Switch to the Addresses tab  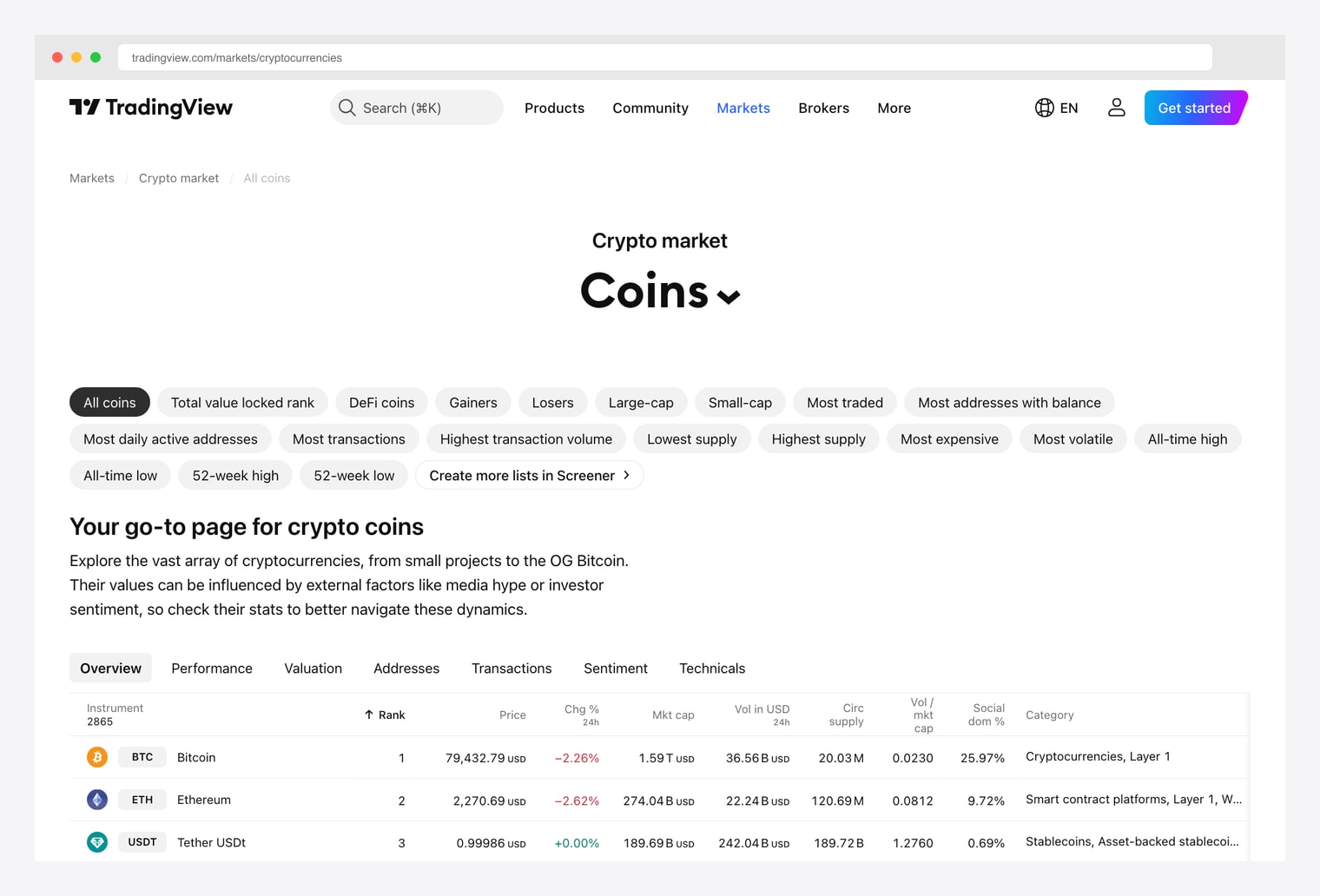click(x=406, y=669)
